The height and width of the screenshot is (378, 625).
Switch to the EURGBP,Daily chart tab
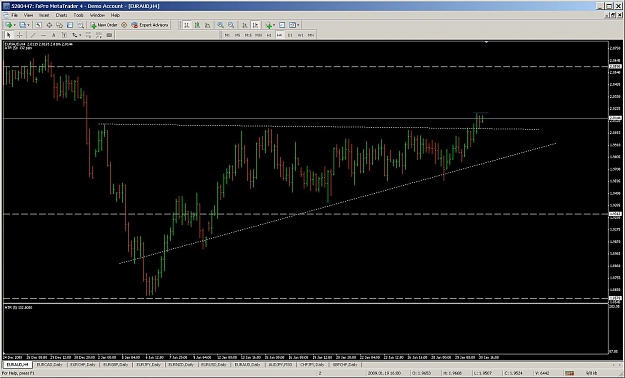pos(116,364)
